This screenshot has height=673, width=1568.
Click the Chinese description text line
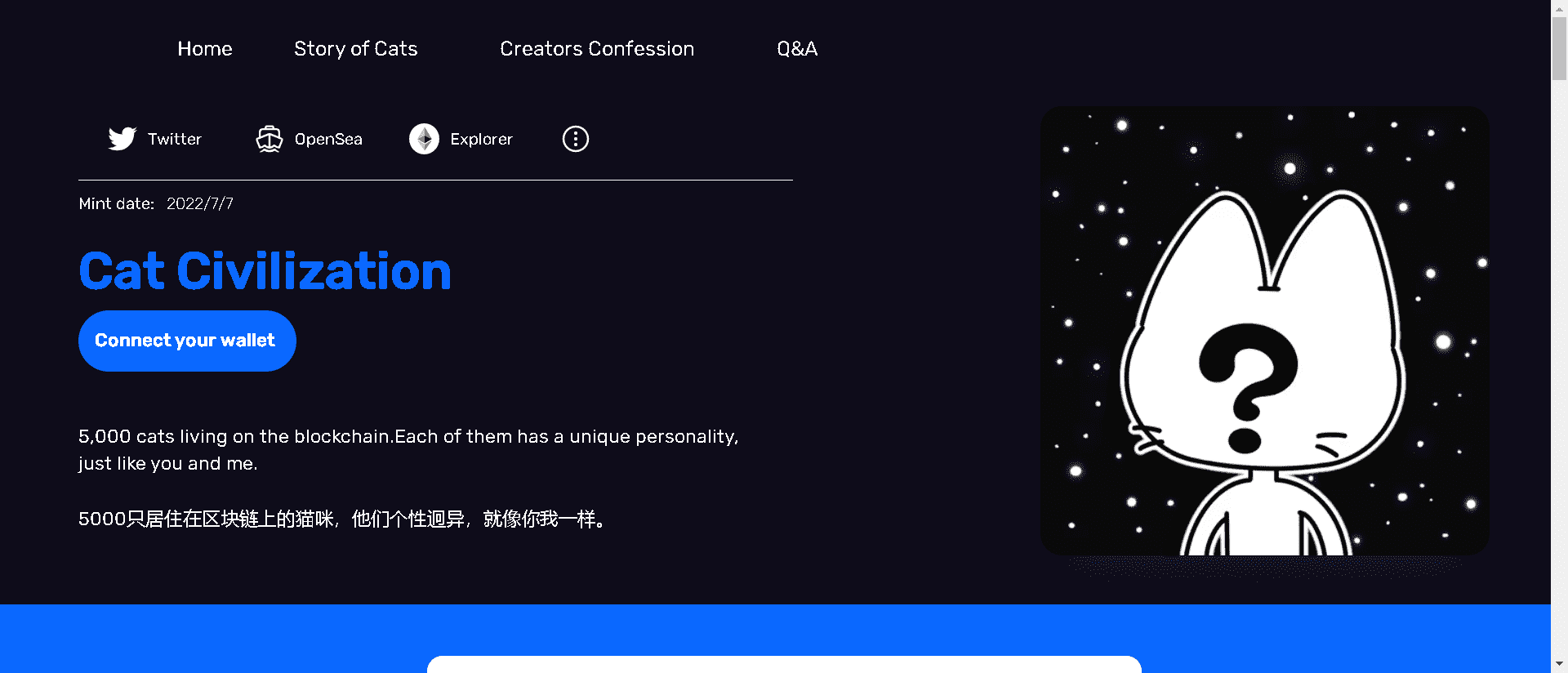(341, 519)
